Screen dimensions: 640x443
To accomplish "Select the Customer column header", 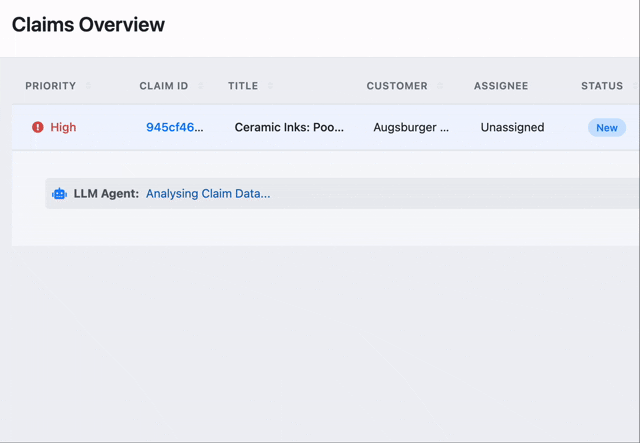I will (x=396, y=86).
